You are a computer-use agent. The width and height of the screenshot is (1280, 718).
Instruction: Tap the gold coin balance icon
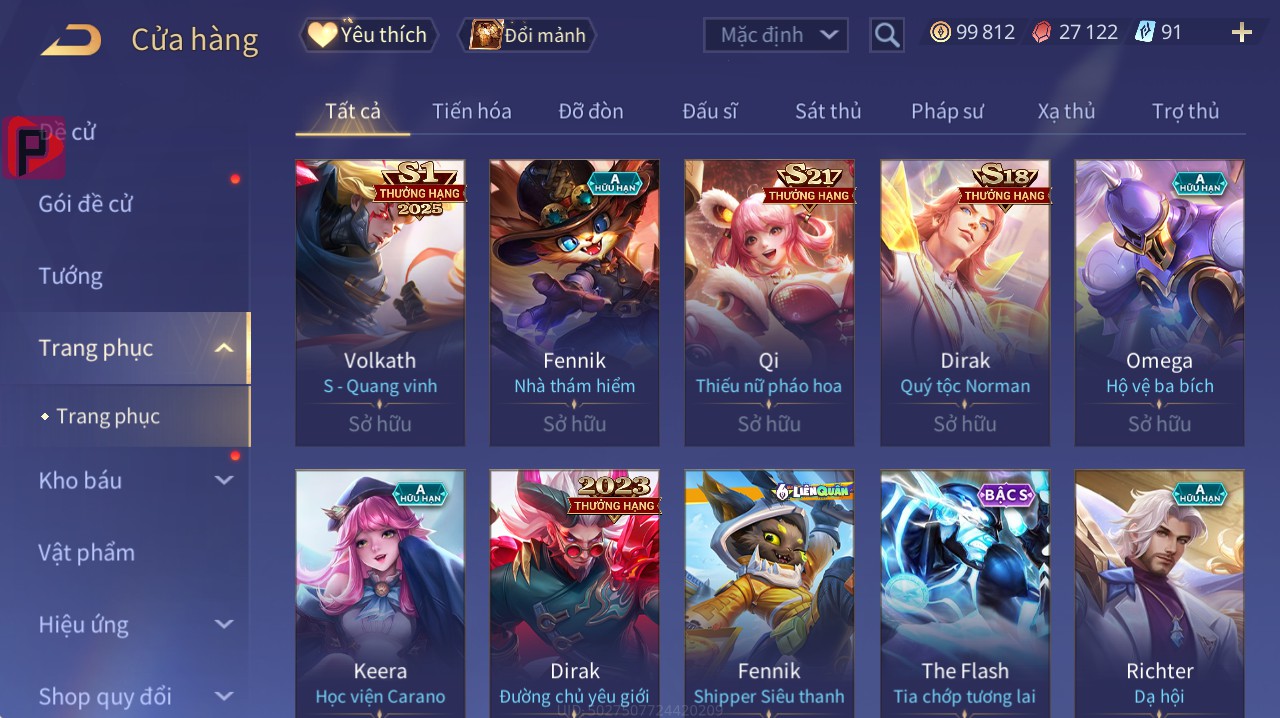tap(940, 33)
